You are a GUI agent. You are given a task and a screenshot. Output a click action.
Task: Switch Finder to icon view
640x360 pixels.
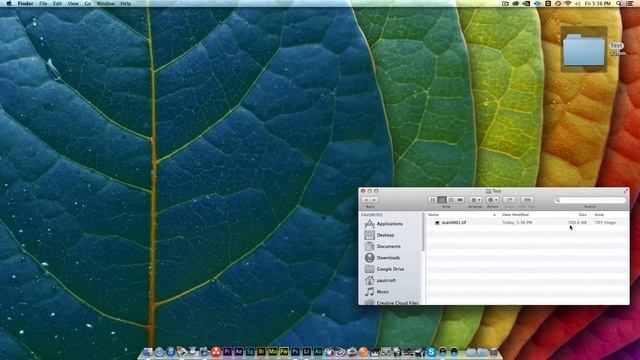tap(432, 200)
